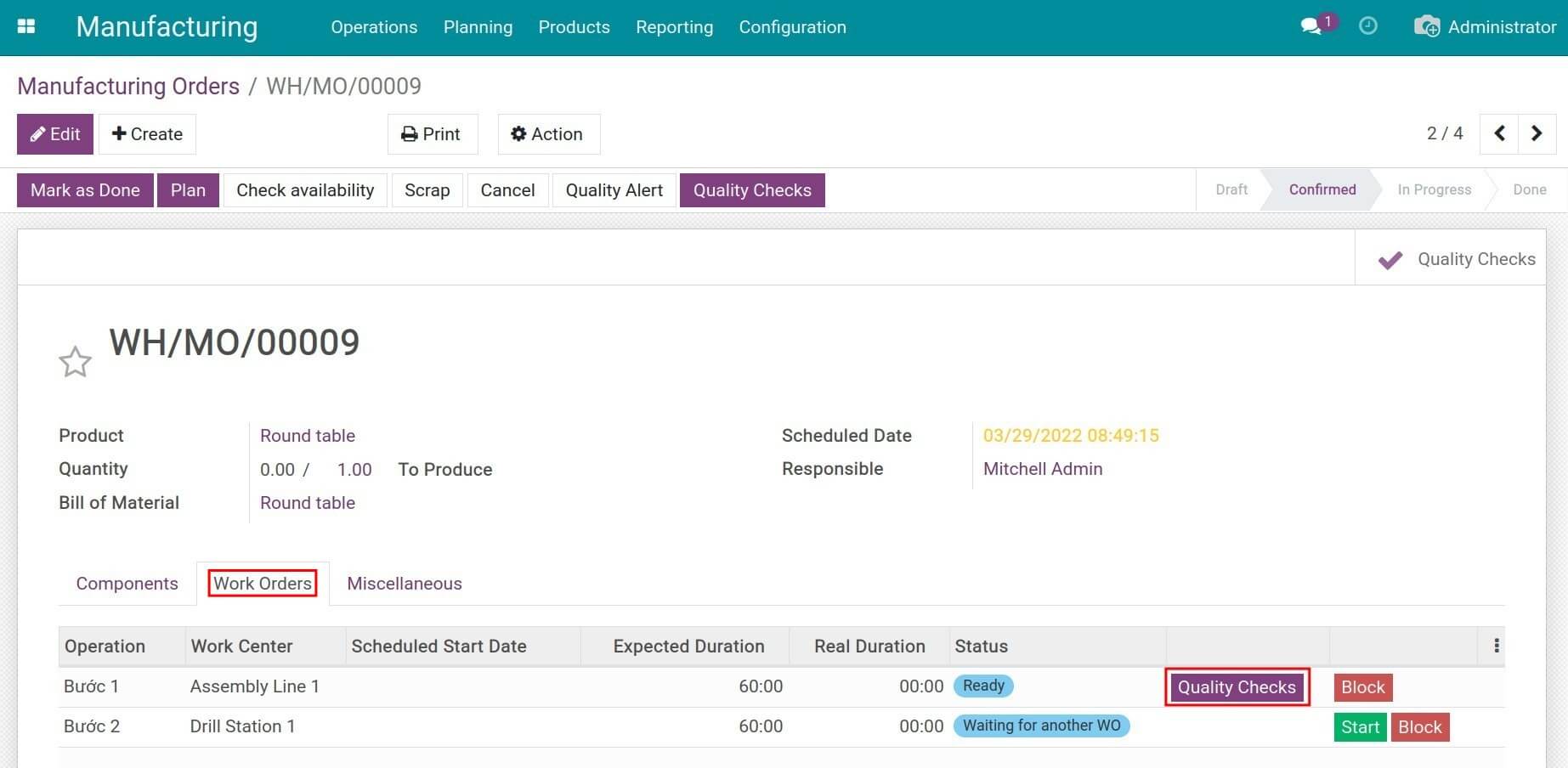Open Round table product link
This screenshot has width=1568, height=768.
tap(307, 436)
